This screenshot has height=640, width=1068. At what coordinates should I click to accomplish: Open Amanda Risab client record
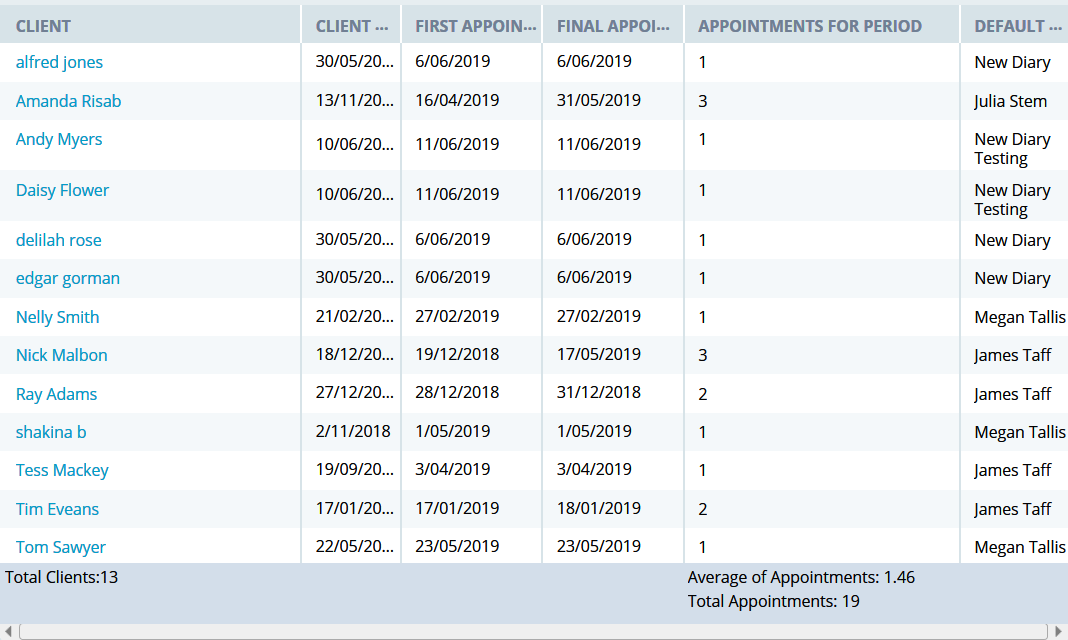(x=68, y=101)
